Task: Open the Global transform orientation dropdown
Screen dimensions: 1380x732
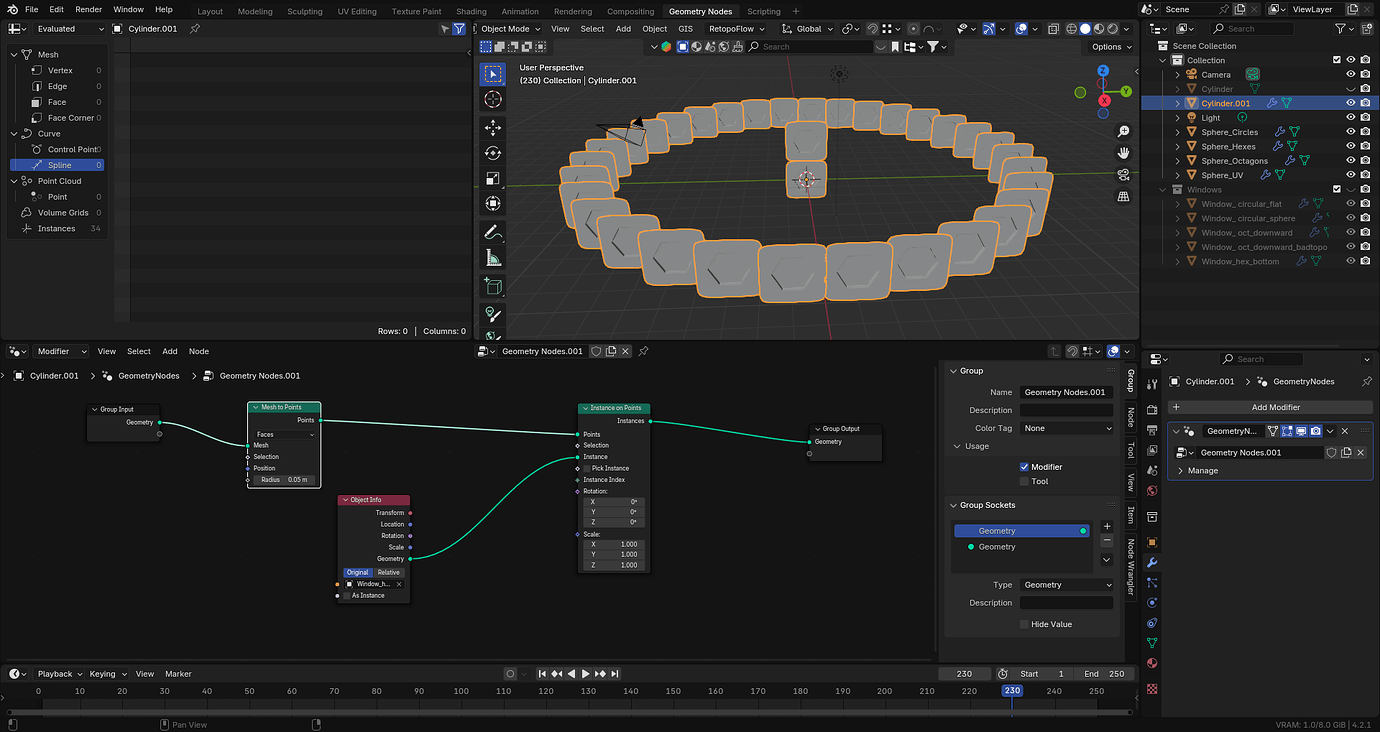Action: (808, 29)
